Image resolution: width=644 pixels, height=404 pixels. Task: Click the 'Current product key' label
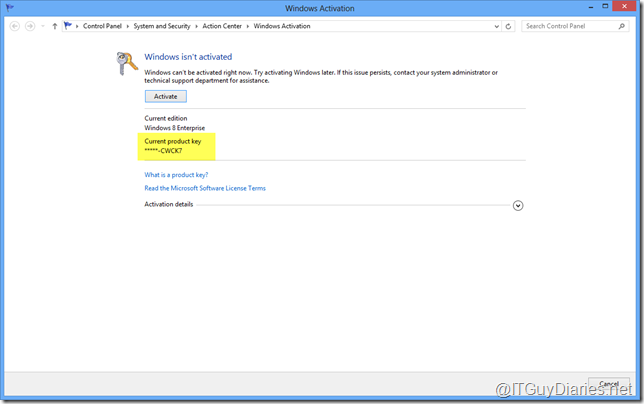(x=172, y=141)
